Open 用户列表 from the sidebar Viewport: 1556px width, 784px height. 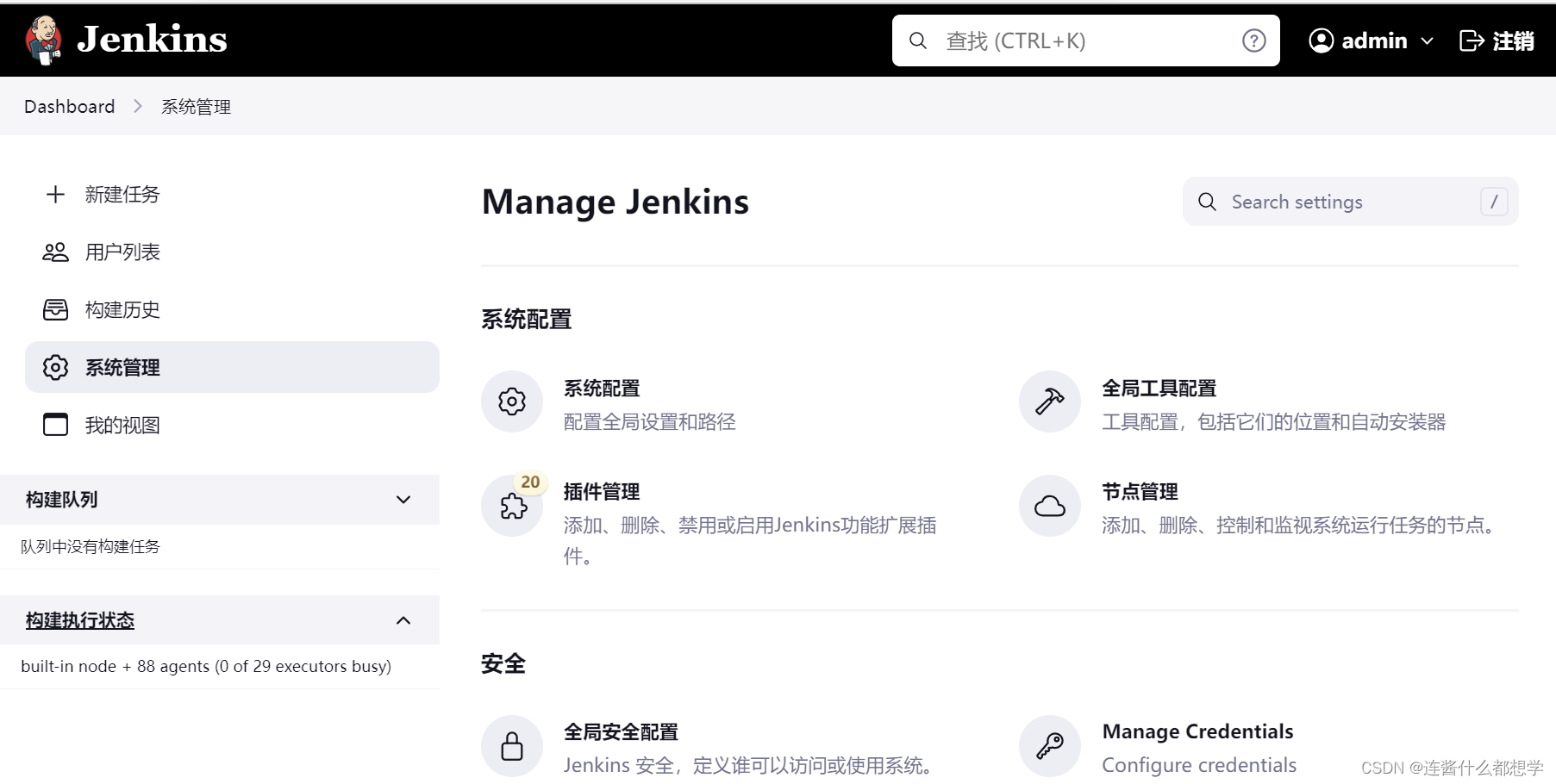[x=121, y=252]
